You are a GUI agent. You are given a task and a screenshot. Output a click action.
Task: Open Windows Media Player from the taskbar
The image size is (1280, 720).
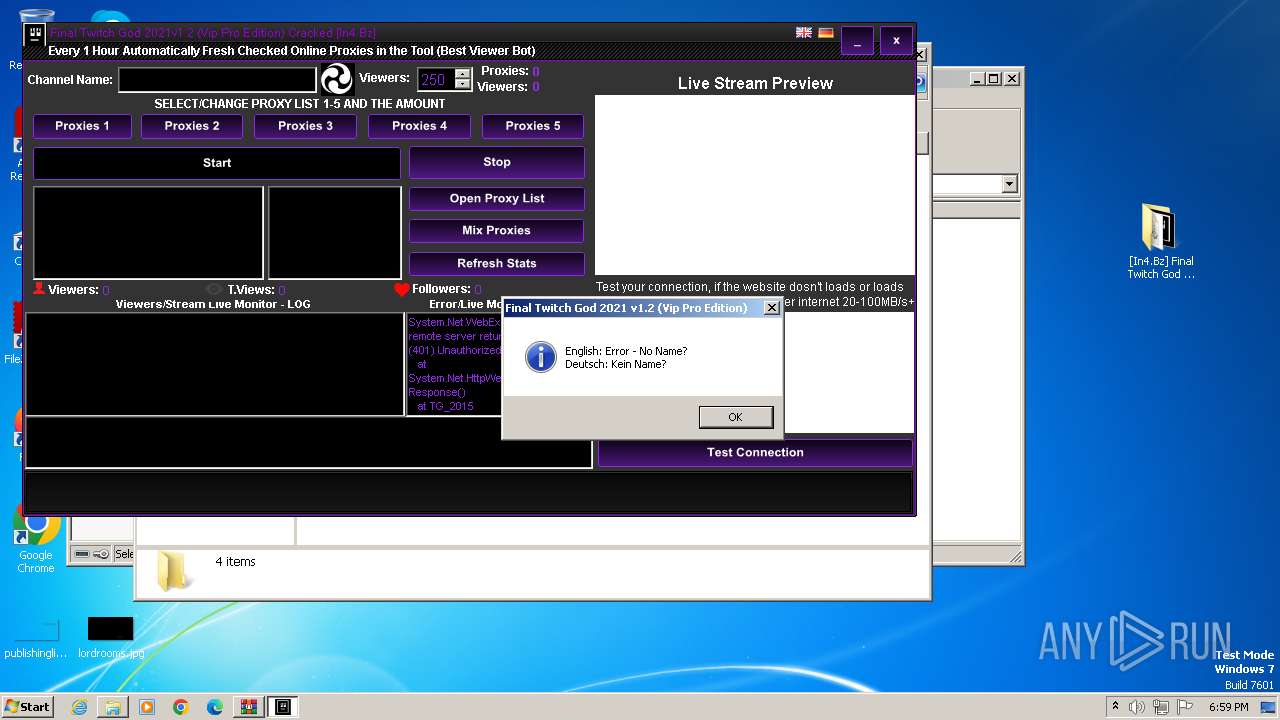(147, 707)
